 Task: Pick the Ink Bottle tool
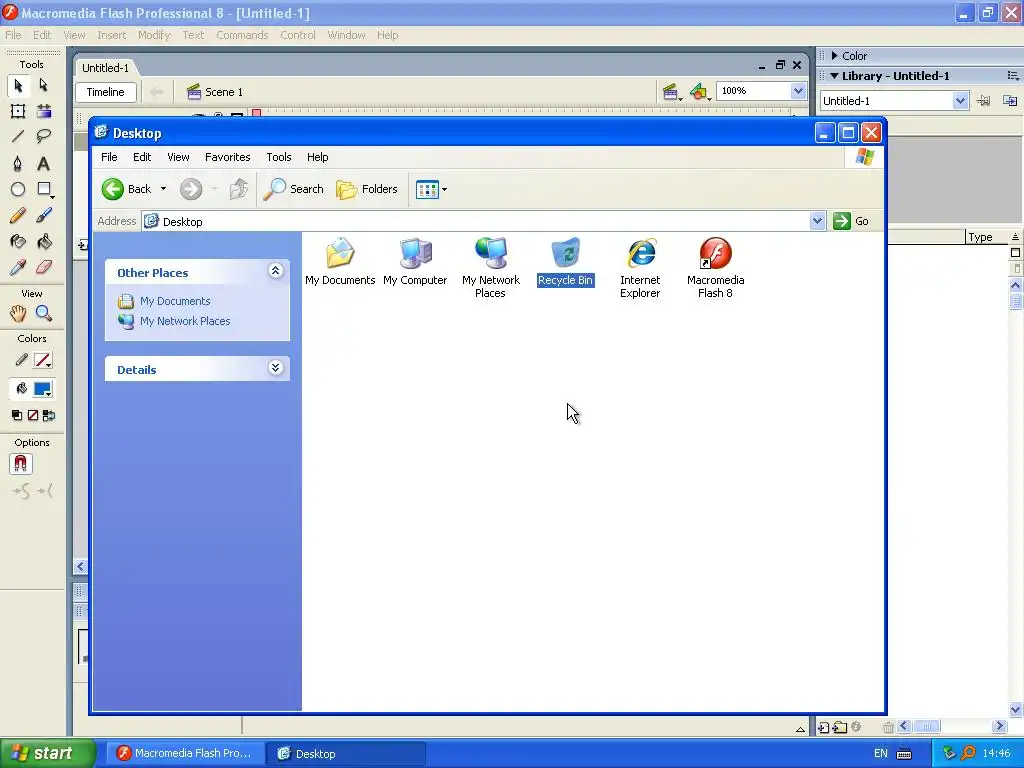[18, 242]
